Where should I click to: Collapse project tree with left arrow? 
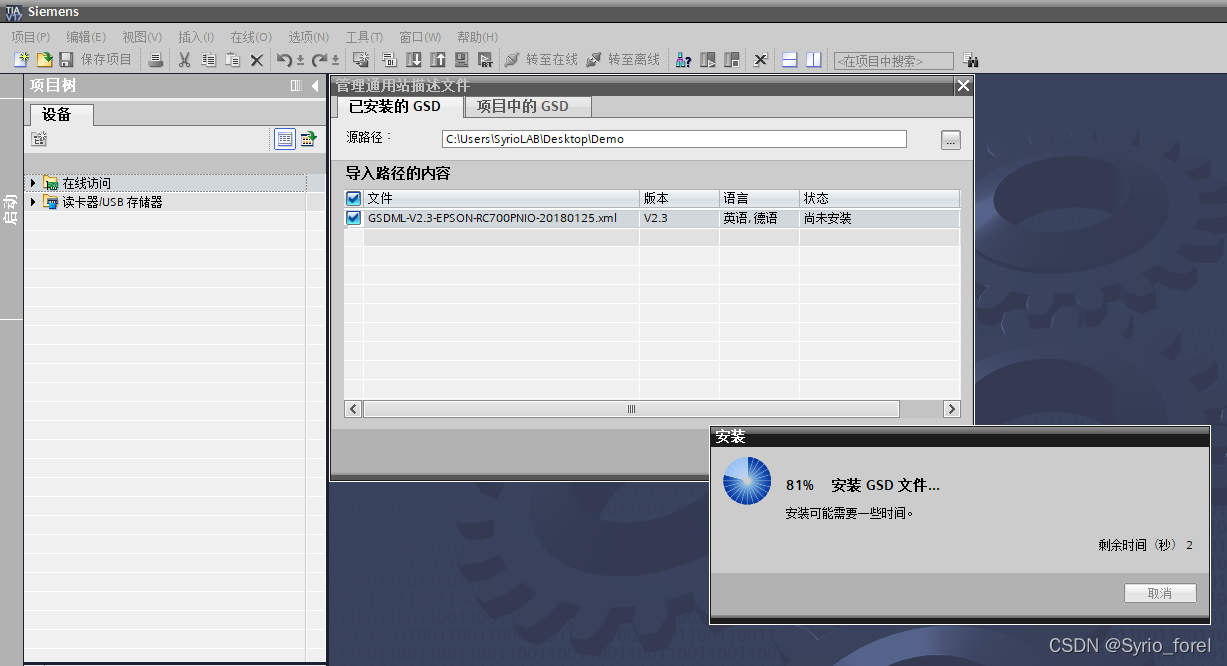point(315,86)
